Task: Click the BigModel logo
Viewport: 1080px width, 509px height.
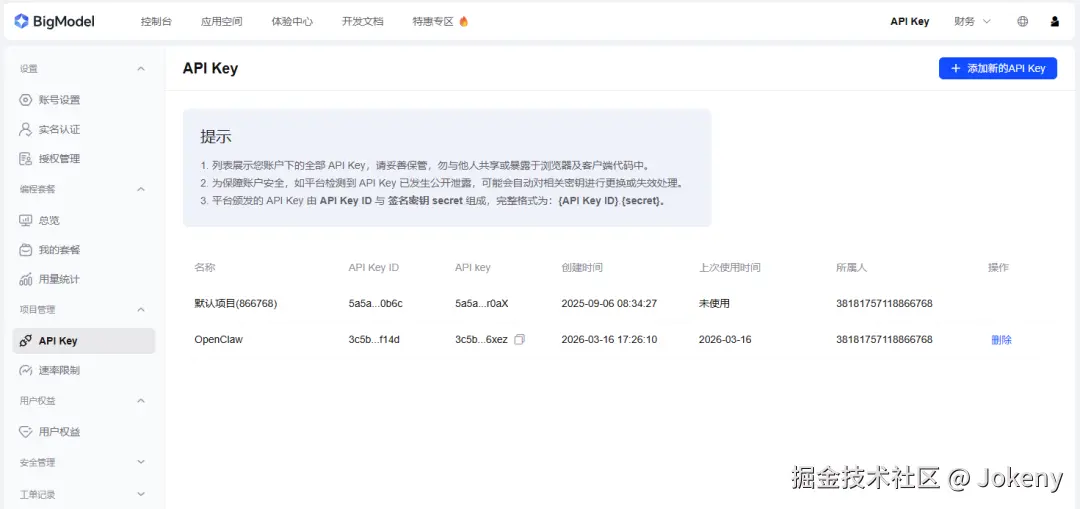Action: [x=54, y=21]
